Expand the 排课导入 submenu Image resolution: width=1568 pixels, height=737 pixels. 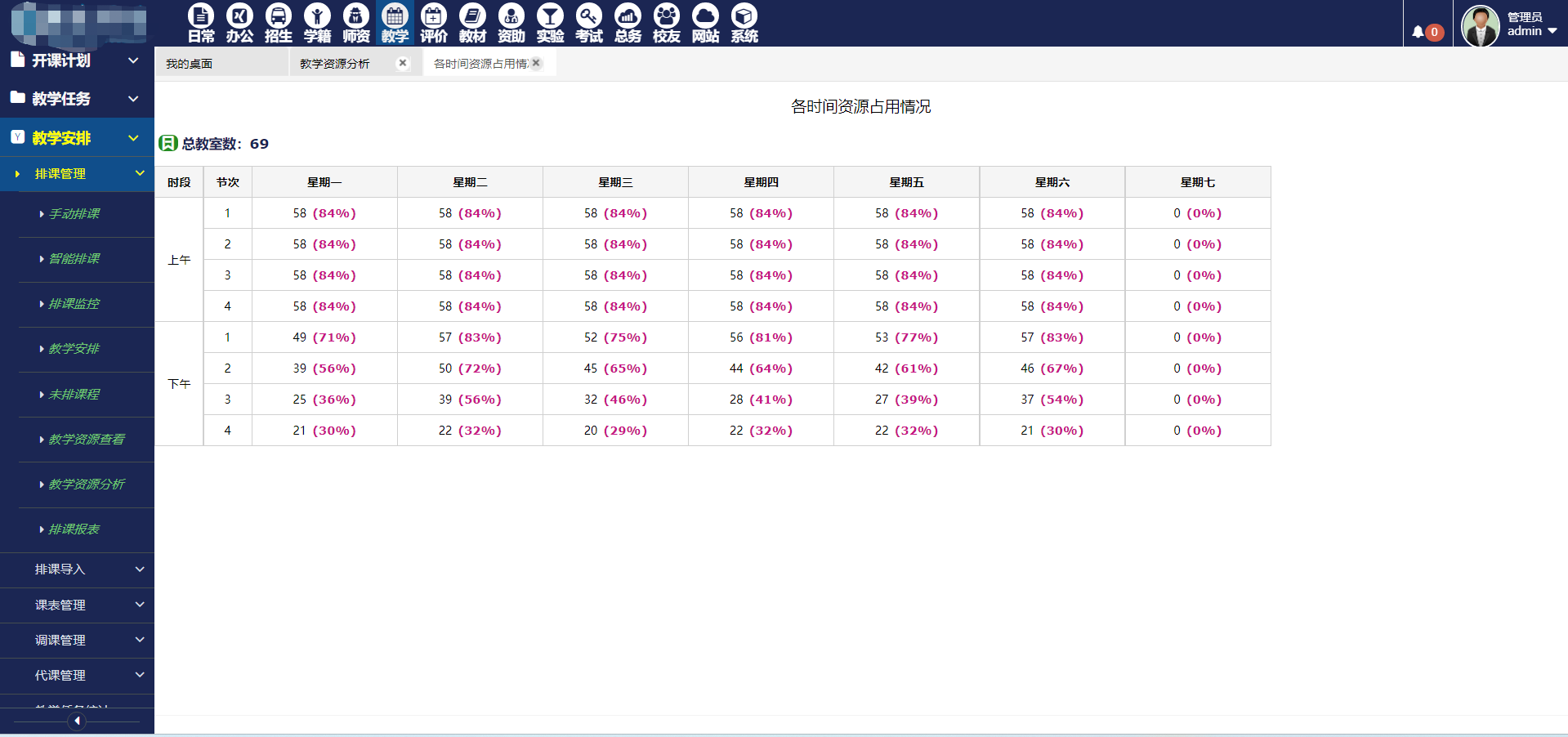pyautogui.click(x=77, y=569)
